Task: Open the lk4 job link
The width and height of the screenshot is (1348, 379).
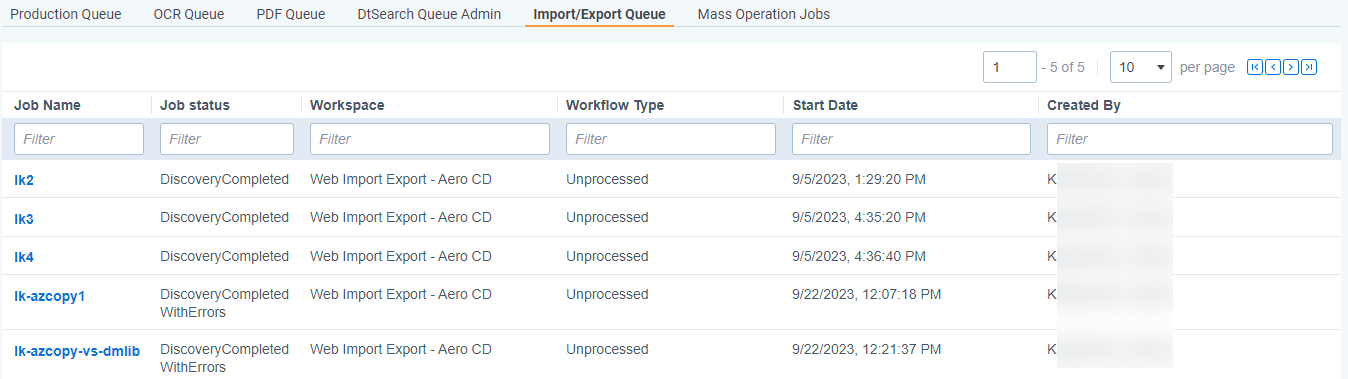Action: 24,257
